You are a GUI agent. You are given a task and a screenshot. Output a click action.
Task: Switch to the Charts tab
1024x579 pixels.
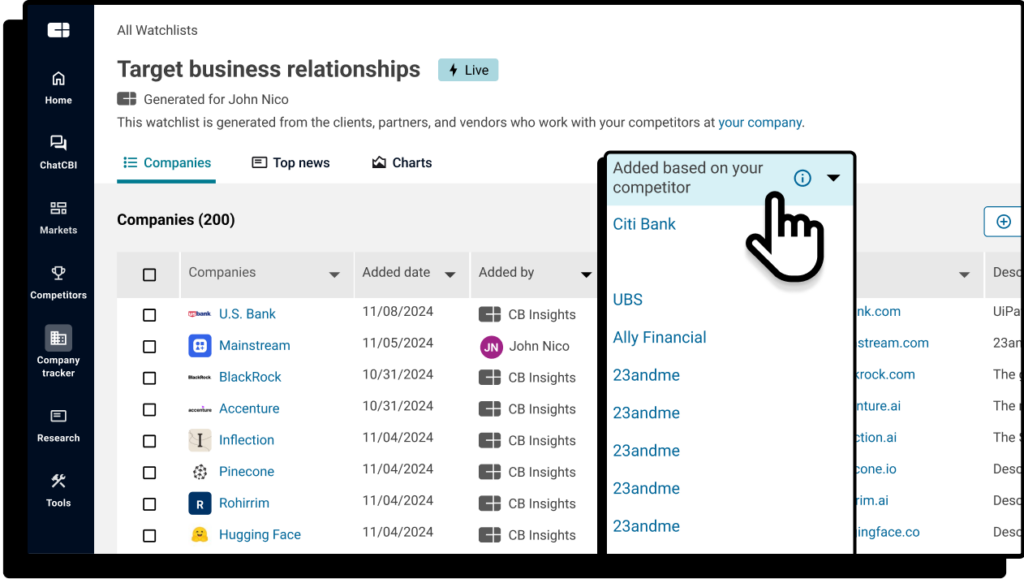(402, 163)
